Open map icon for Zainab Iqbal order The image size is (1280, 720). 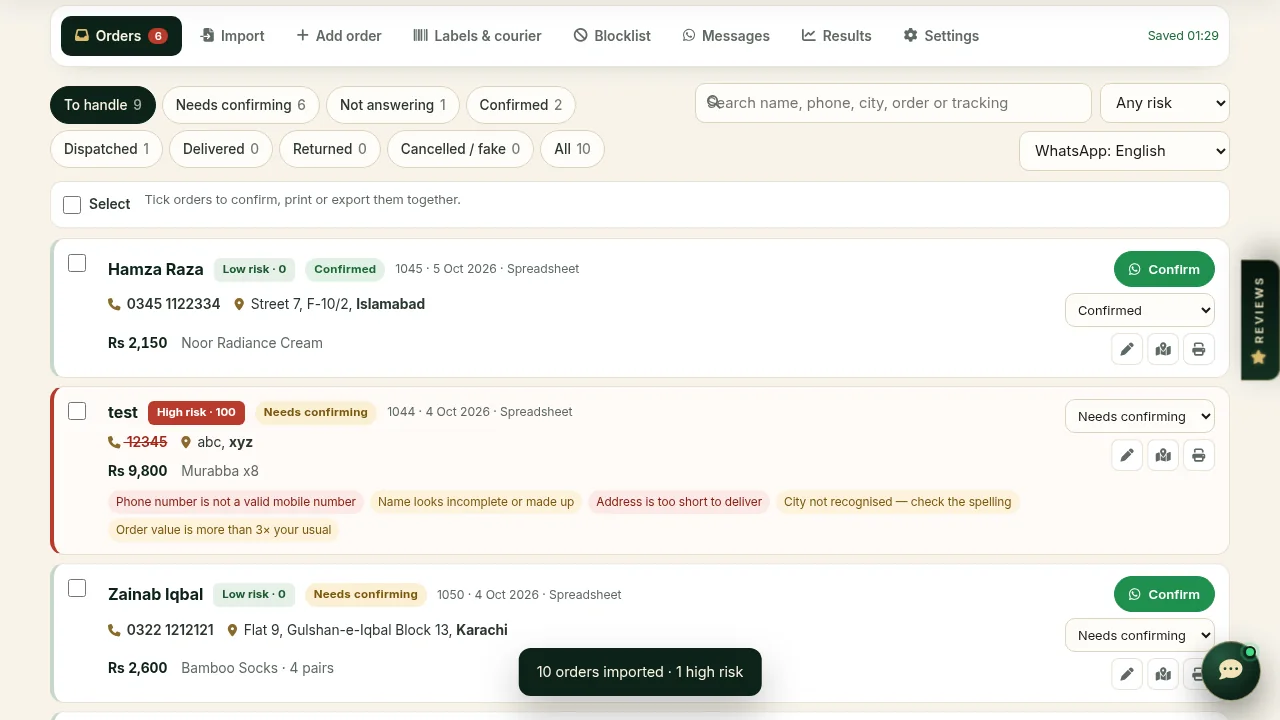1163,674
